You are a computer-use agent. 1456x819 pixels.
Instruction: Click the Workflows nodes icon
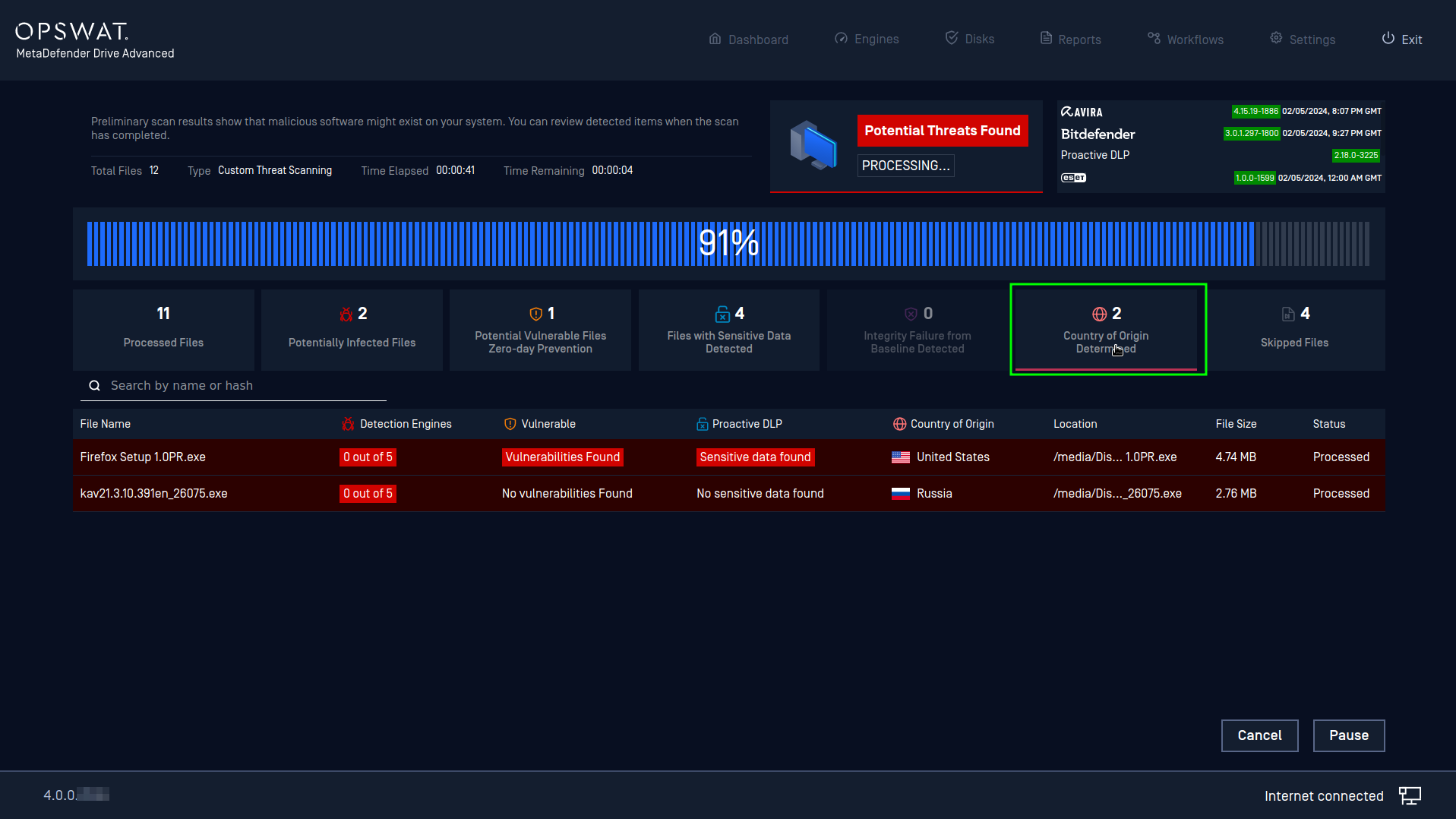1154,38
